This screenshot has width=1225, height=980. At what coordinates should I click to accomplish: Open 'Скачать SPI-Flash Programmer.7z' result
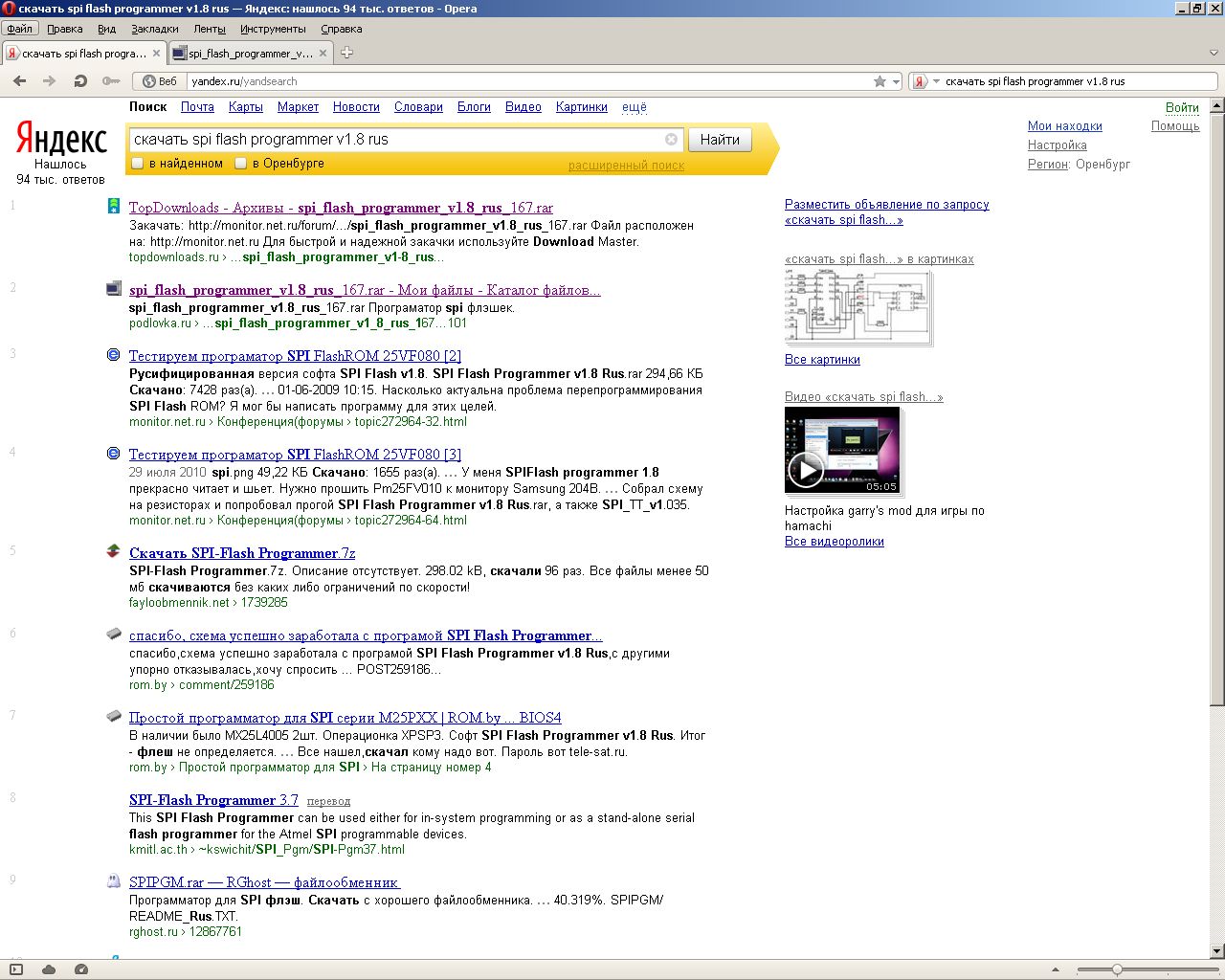(242, 553)
